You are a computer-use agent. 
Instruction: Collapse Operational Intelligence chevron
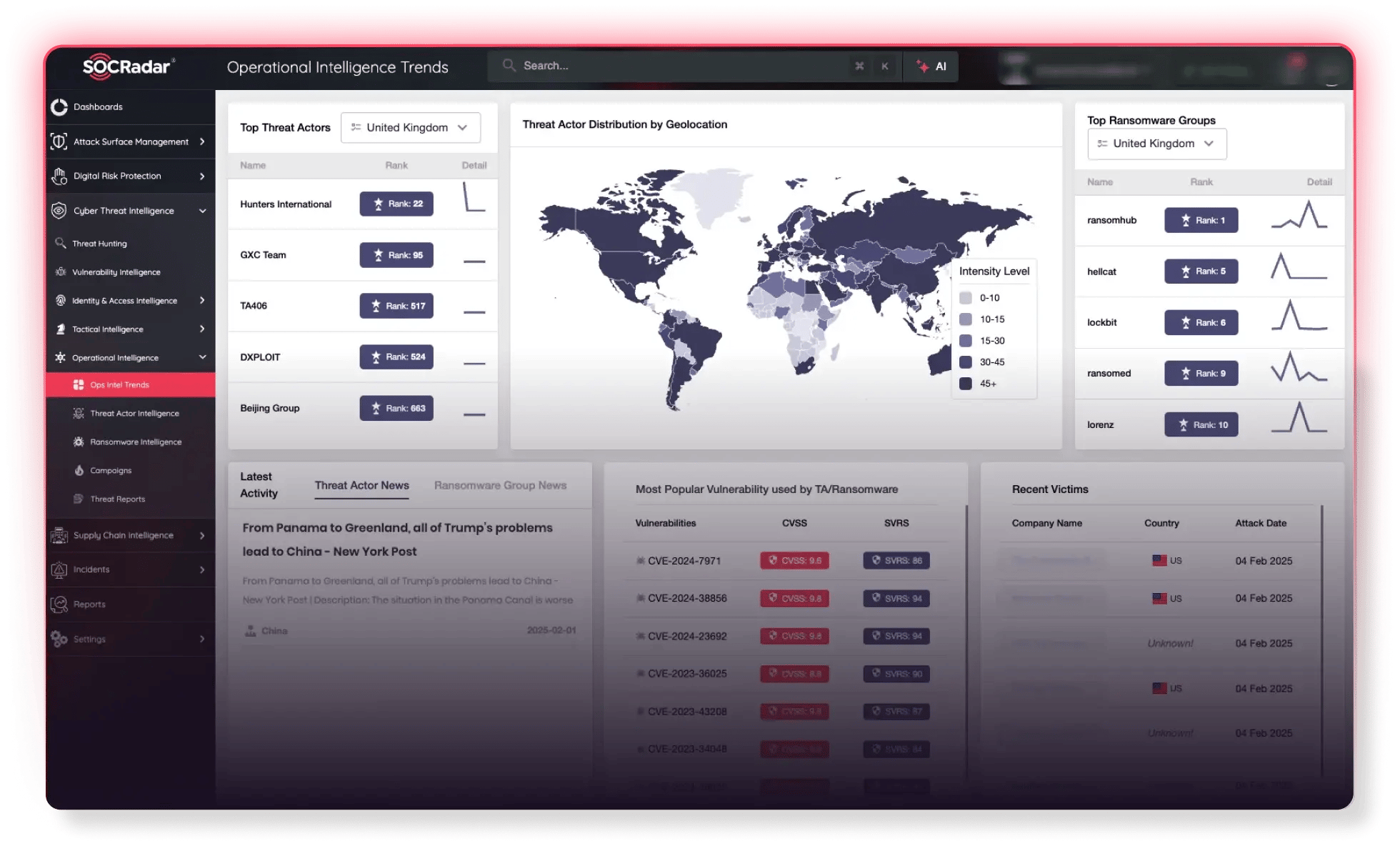[203, 357]
